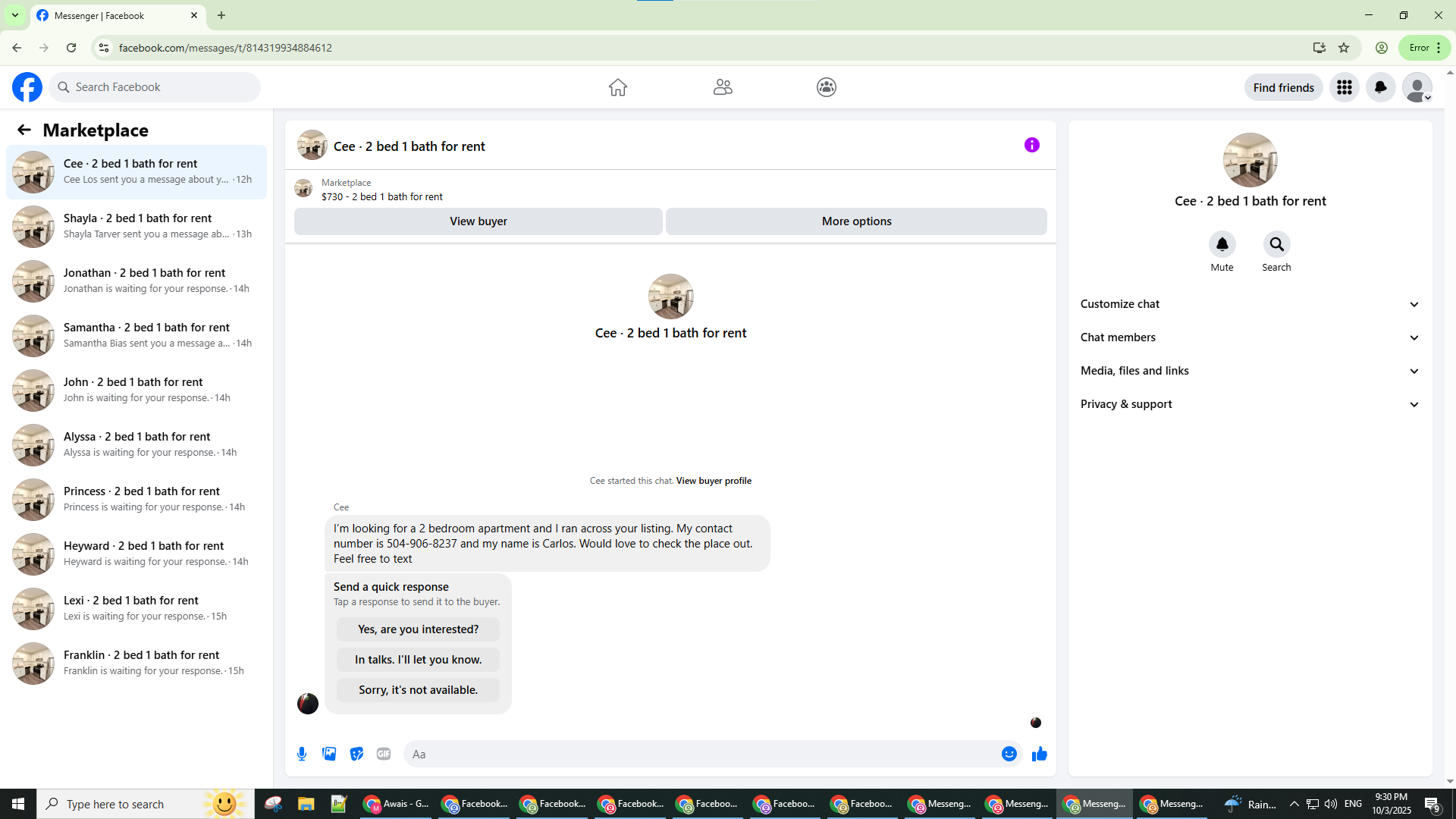
Task: Record a voice clip with microphone icon
Action: (x=302, y=754)
